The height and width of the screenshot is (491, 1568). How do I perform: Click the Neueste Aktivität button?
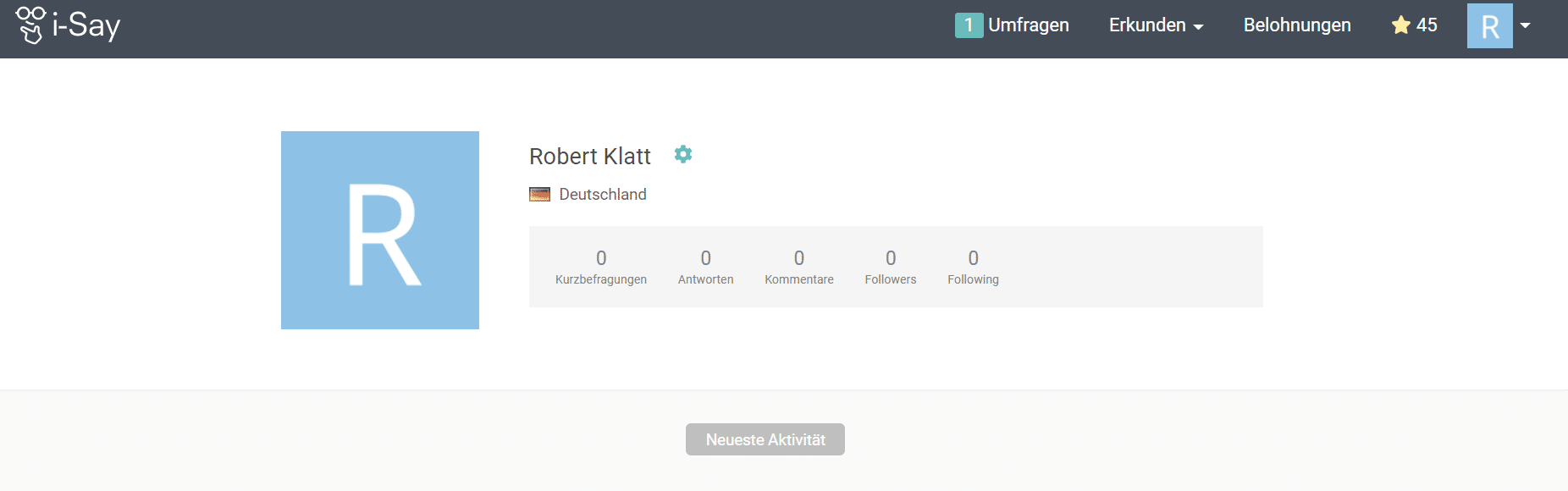[765, 439]
